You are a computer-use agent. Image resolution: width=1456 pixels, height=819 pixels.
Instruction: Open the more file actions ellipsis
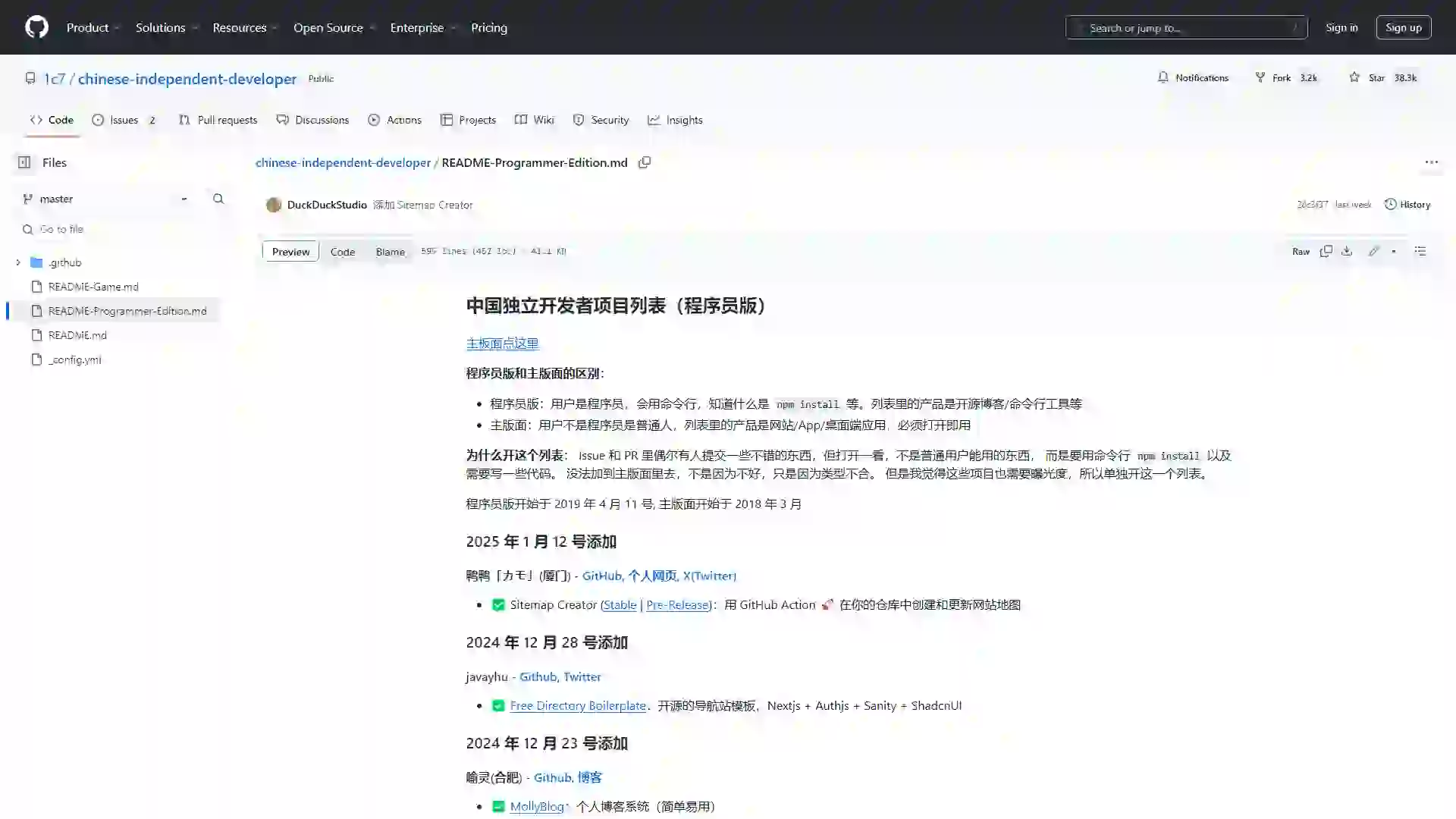[1431, 162]
